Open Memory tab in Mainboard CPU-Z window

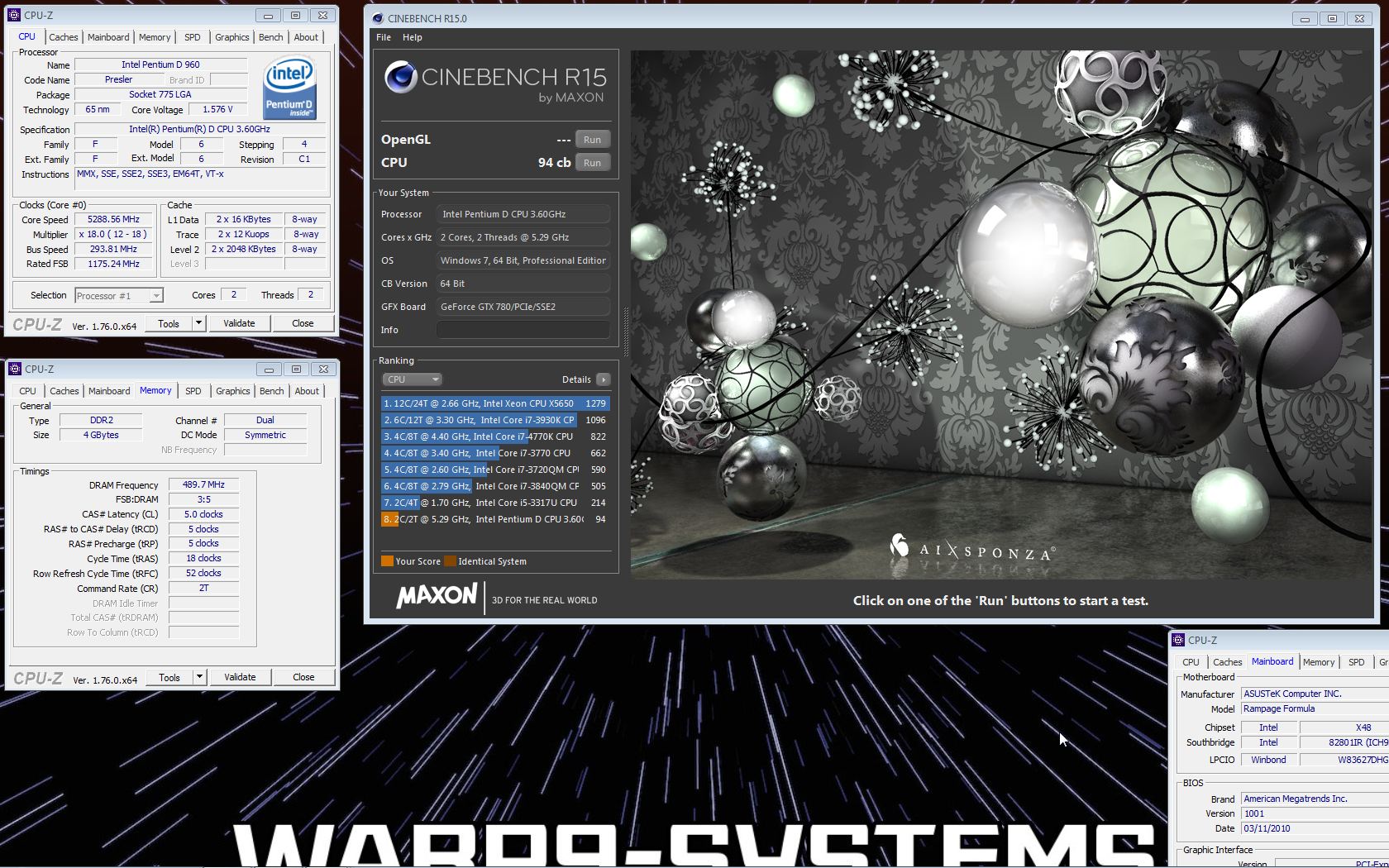(x=1319, y=662)
